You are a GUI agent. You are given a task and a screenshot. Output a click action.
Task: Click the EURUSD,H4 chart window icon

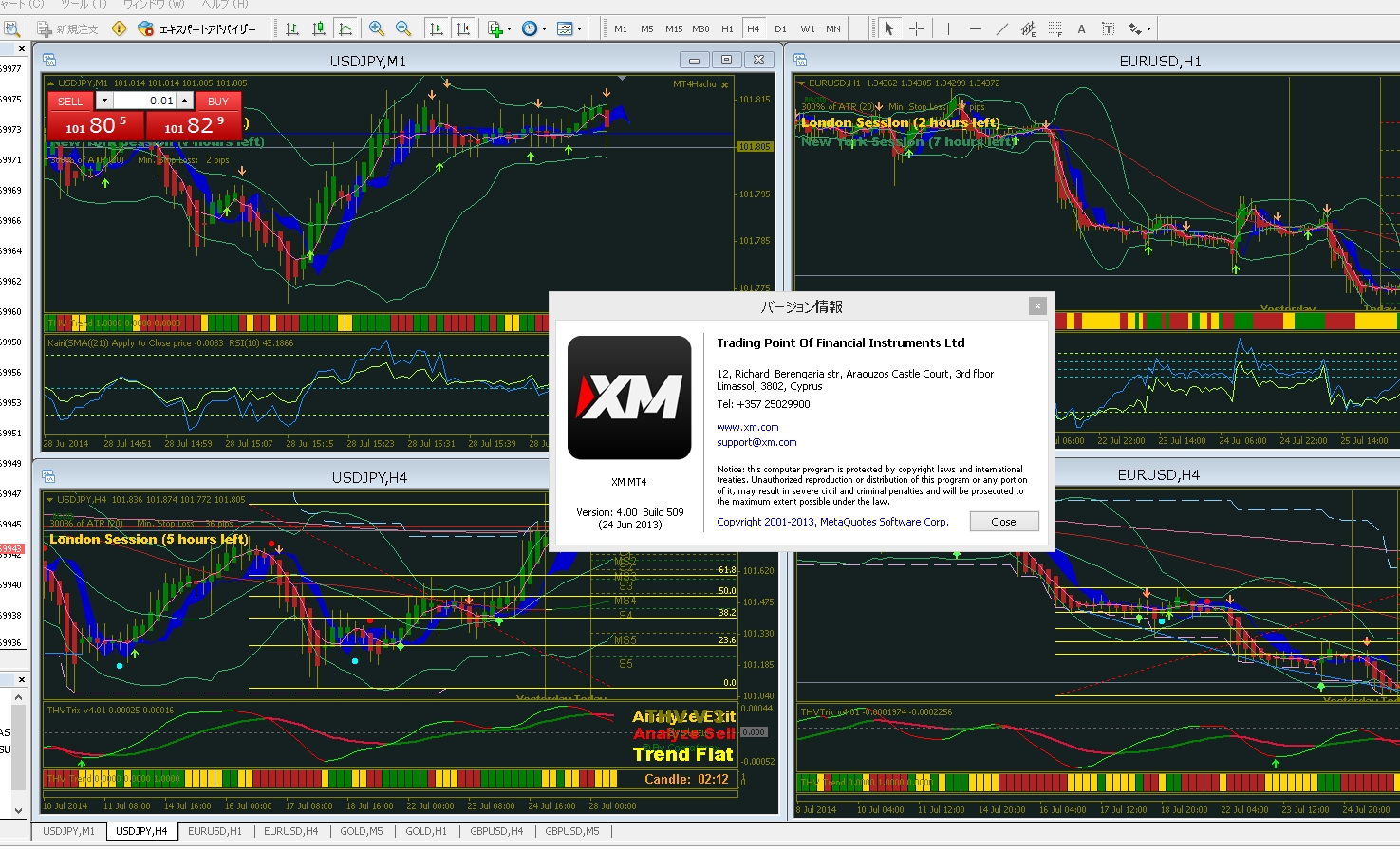click(801, 474)
